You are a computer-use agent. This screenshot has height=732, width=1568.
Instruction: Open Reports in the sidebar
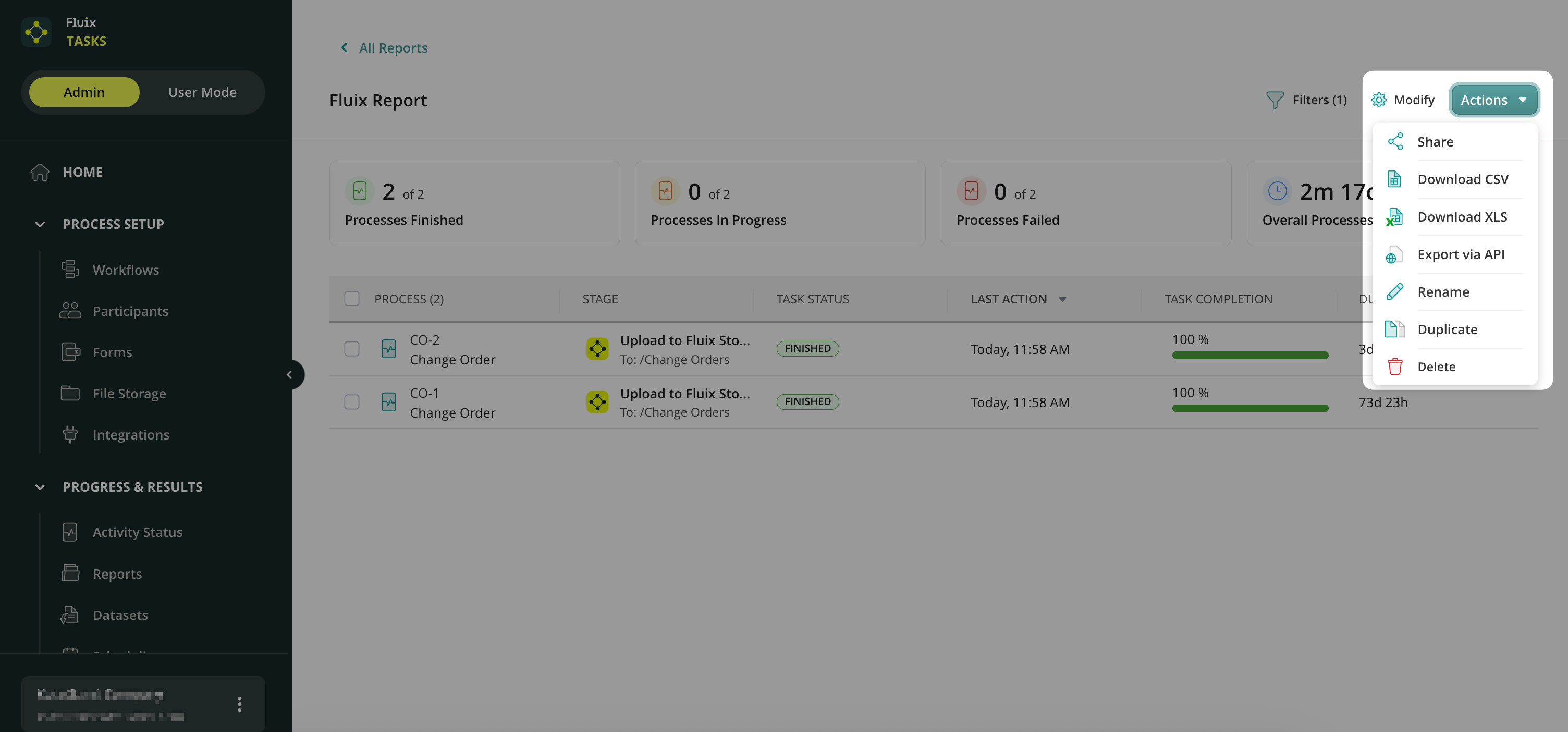tap(117, 573)
